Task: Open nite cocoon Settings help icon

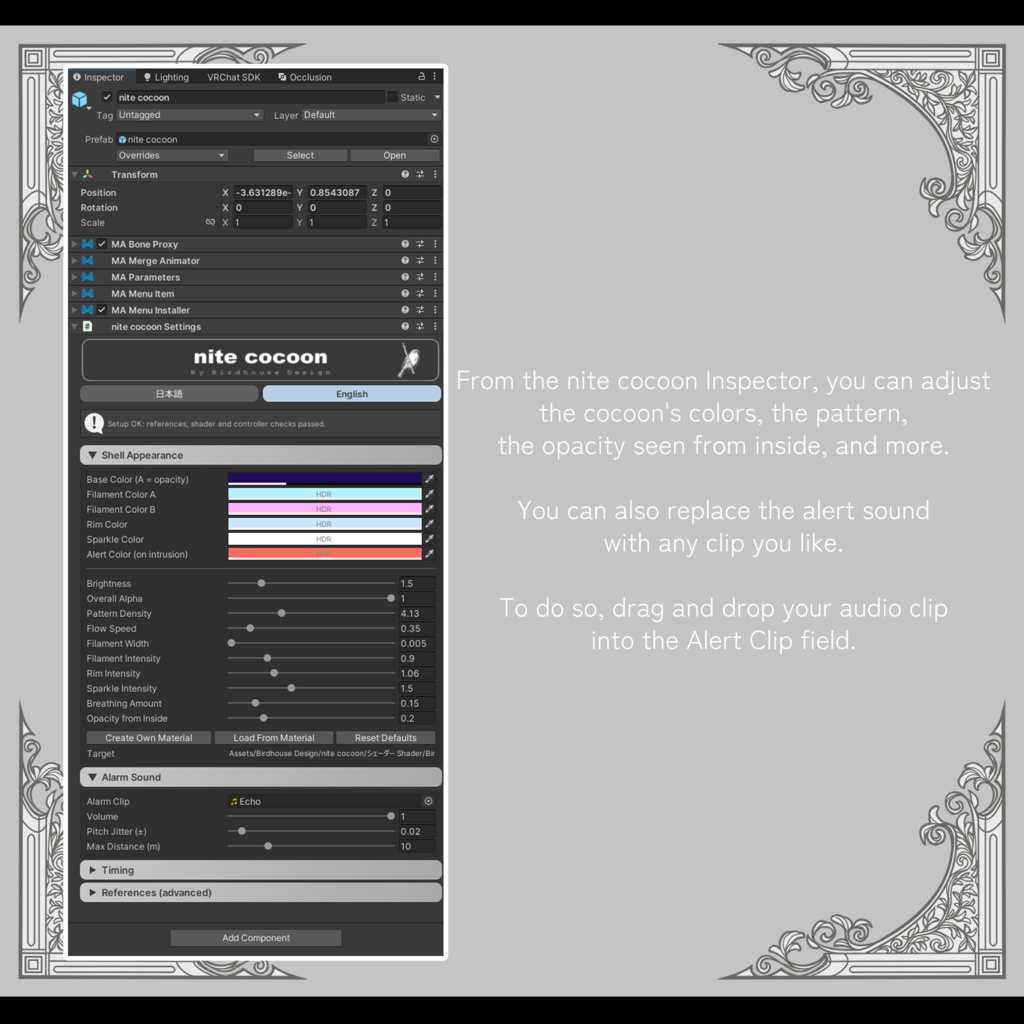Action: pyautogui.click(x=405, y=326)
